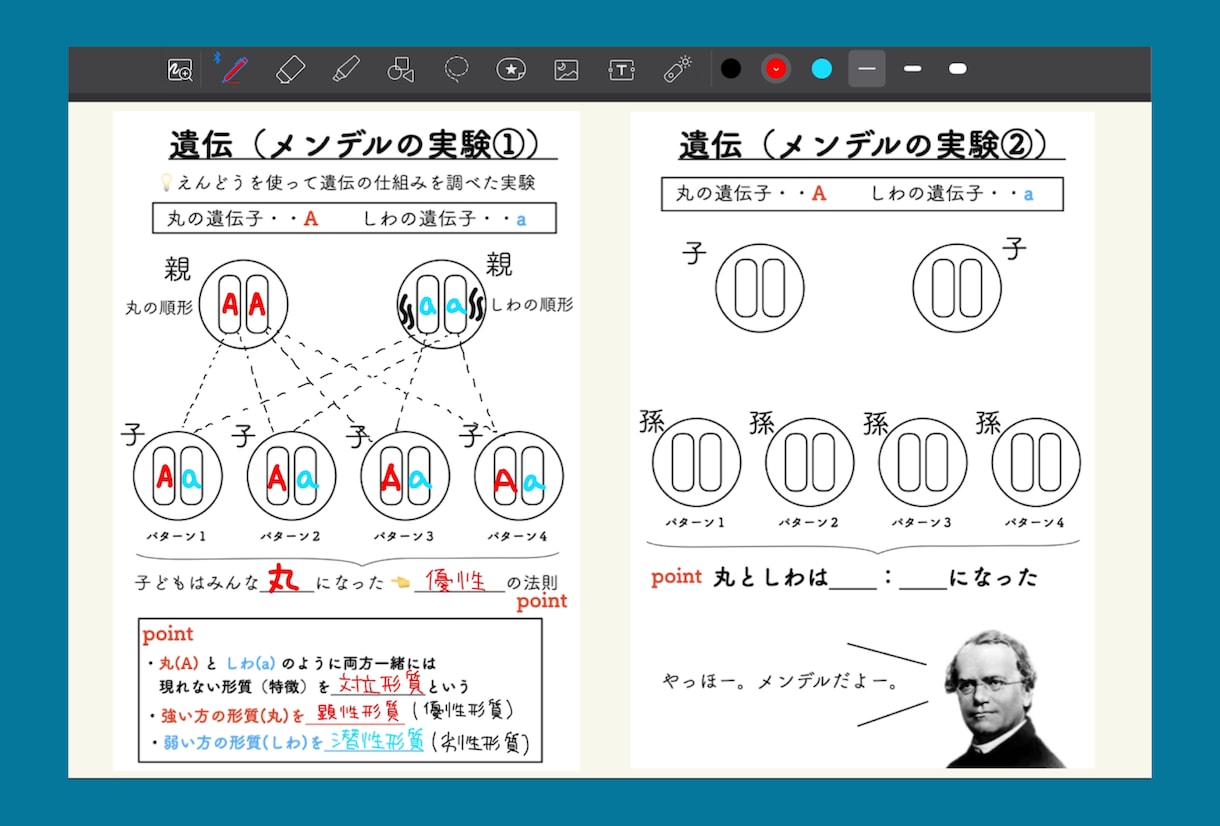Select the zoom window writing tool
The width and height of the screenshot is (1220, 826).
coord(180,70)
